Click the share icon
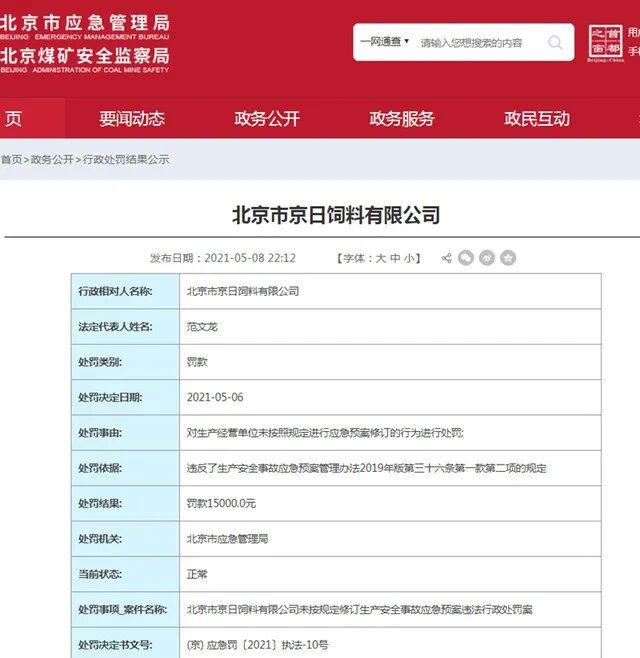 coord(447,258)
